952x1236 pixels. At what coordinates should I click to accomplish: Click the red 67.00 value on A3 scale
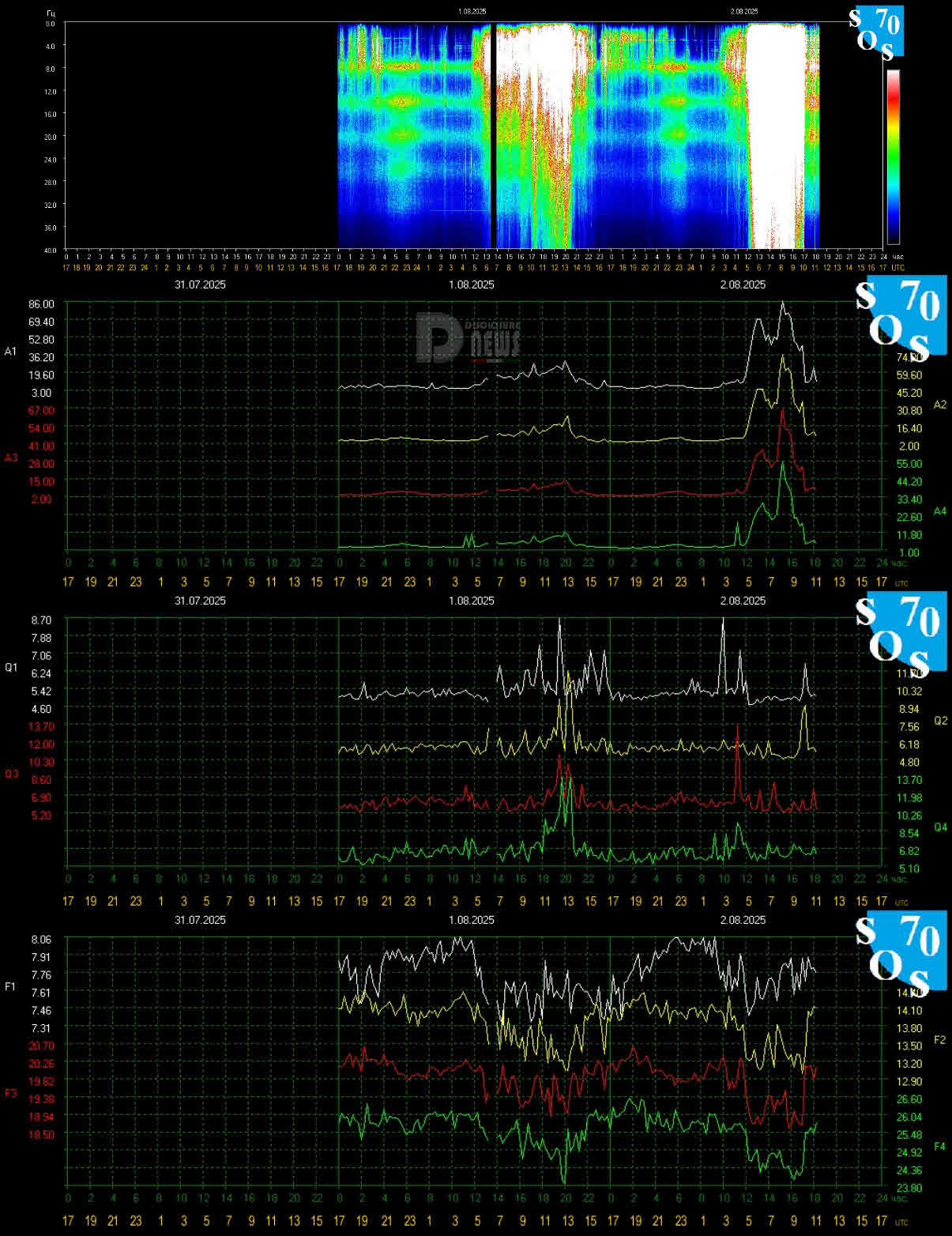click(x=42, y=410)
